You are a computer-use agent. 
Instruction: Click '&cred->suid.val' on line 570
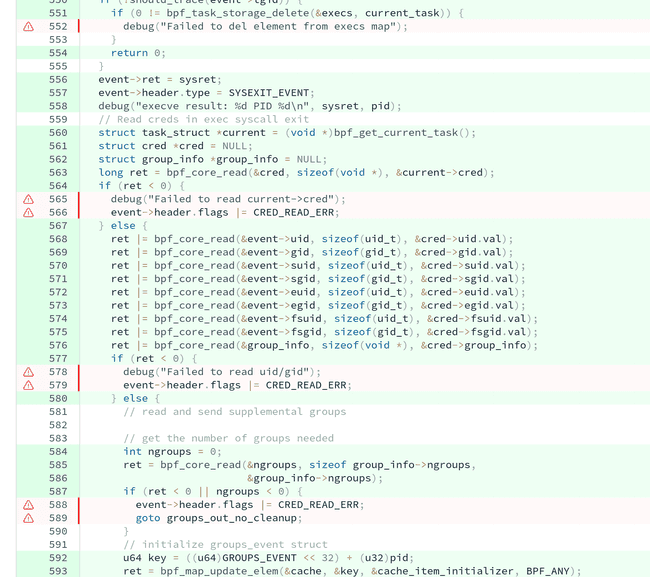(x=467, y=266)
